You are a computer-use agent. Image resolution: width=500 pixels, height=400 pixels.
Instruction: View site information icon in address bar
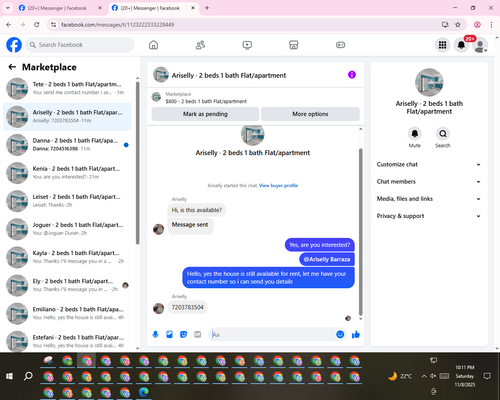click(53, 24)
